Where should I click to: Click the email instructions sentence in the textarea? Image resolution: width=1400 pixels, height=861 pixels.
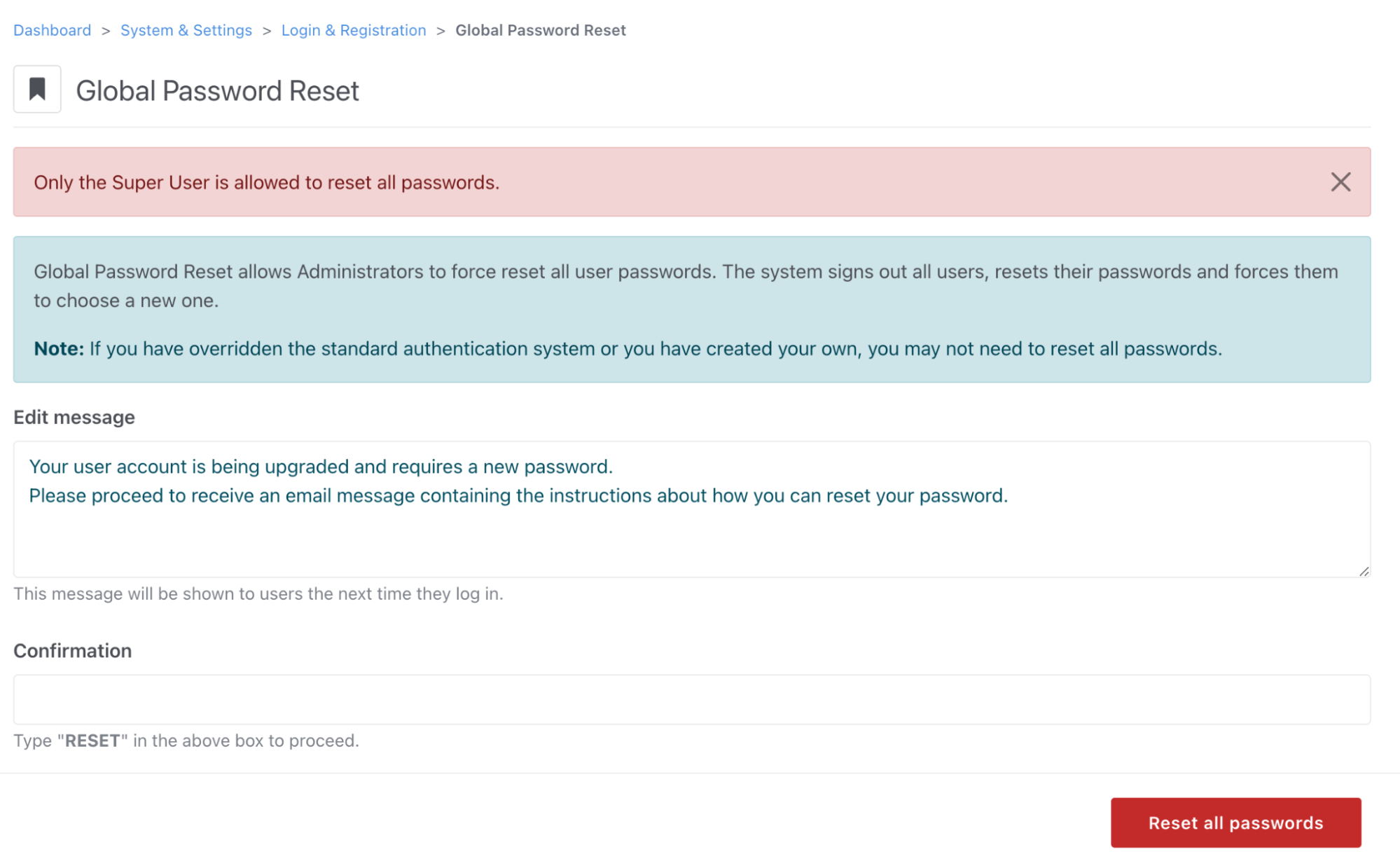(x=518, y=495)
